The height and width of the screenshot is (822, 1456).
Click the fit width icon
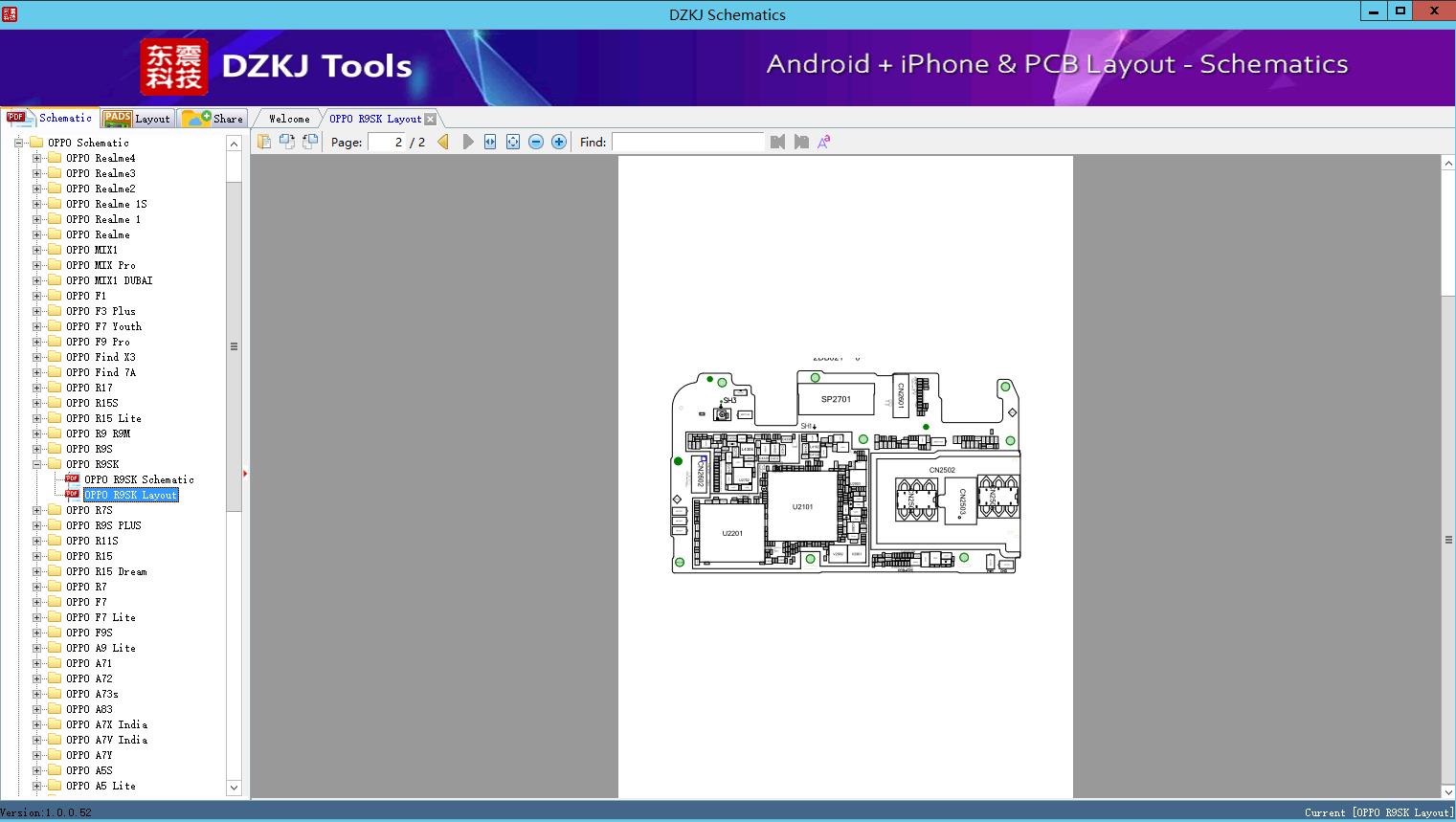tap(490, 142)
